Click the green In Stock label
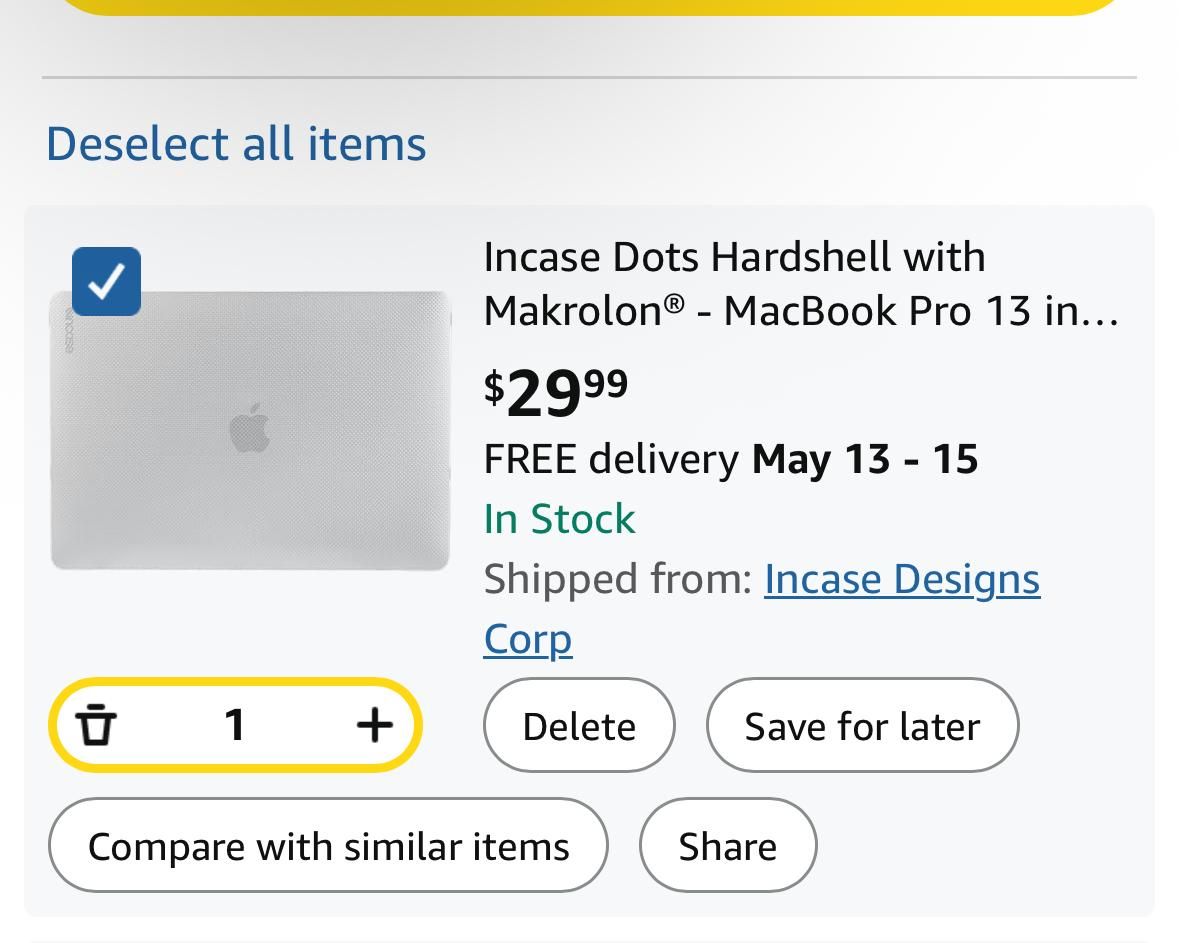The width and height of the screenshot is (1179, 943). (x=559, y=519)
